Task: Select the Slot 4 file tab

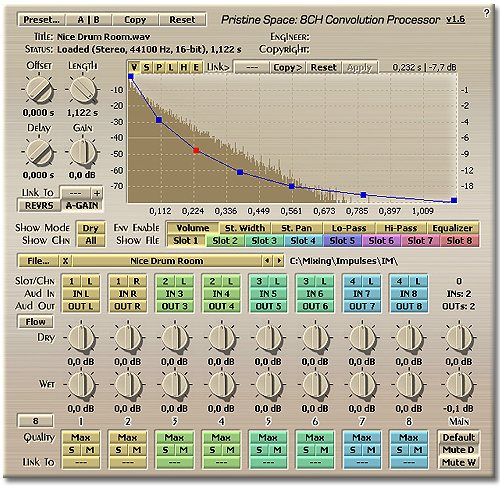Action: (x=303, y=241)
